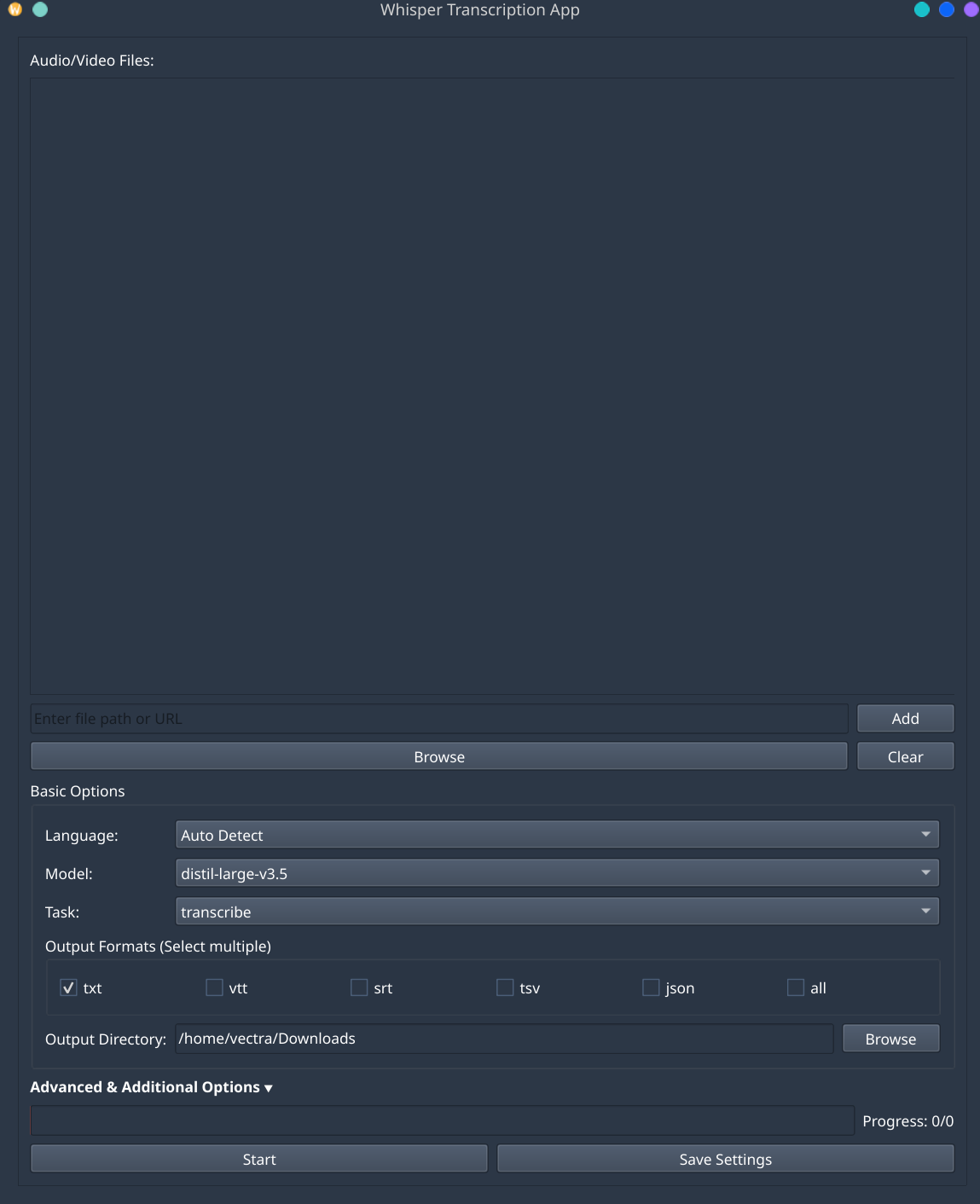Enable the srt output format
This screenshot has height=1204, width=980.
359,987
